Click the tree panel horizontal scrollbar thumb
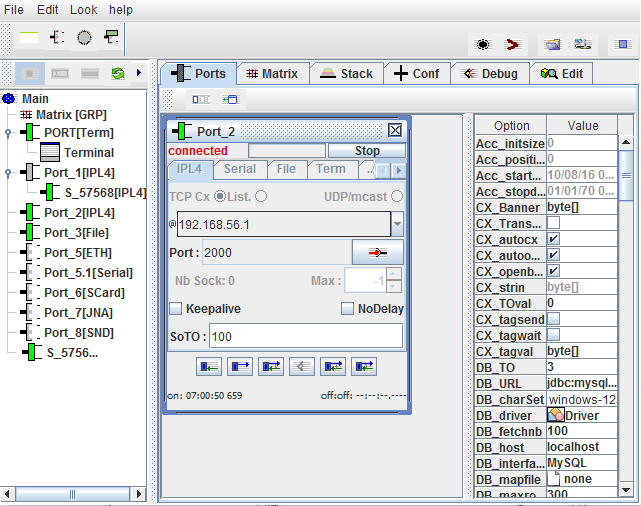641x506 pixels. click(x=73, y=495)
